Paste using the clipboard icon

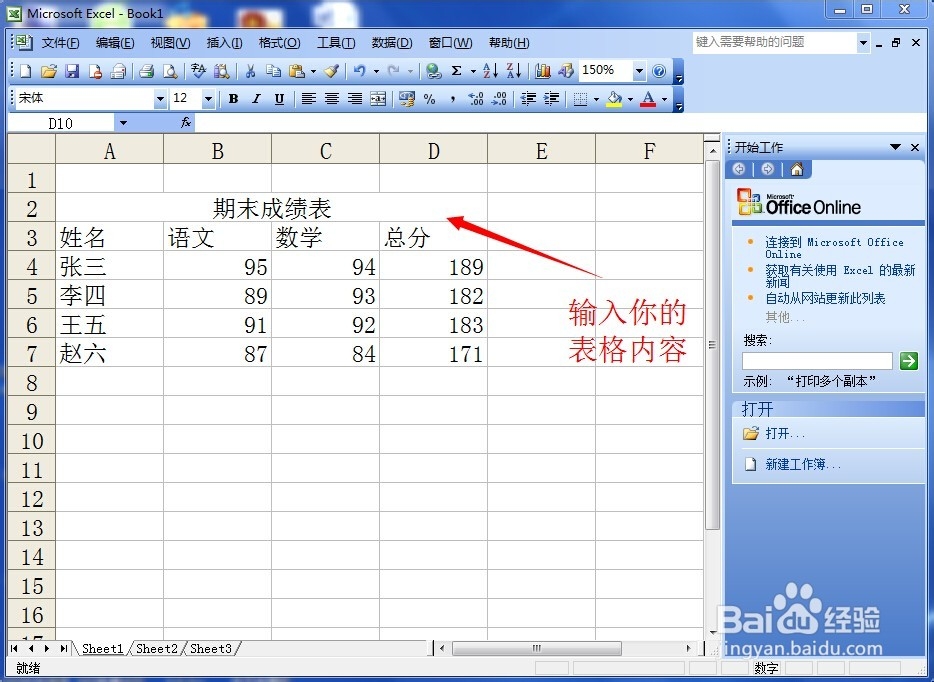tap(297, 71)
